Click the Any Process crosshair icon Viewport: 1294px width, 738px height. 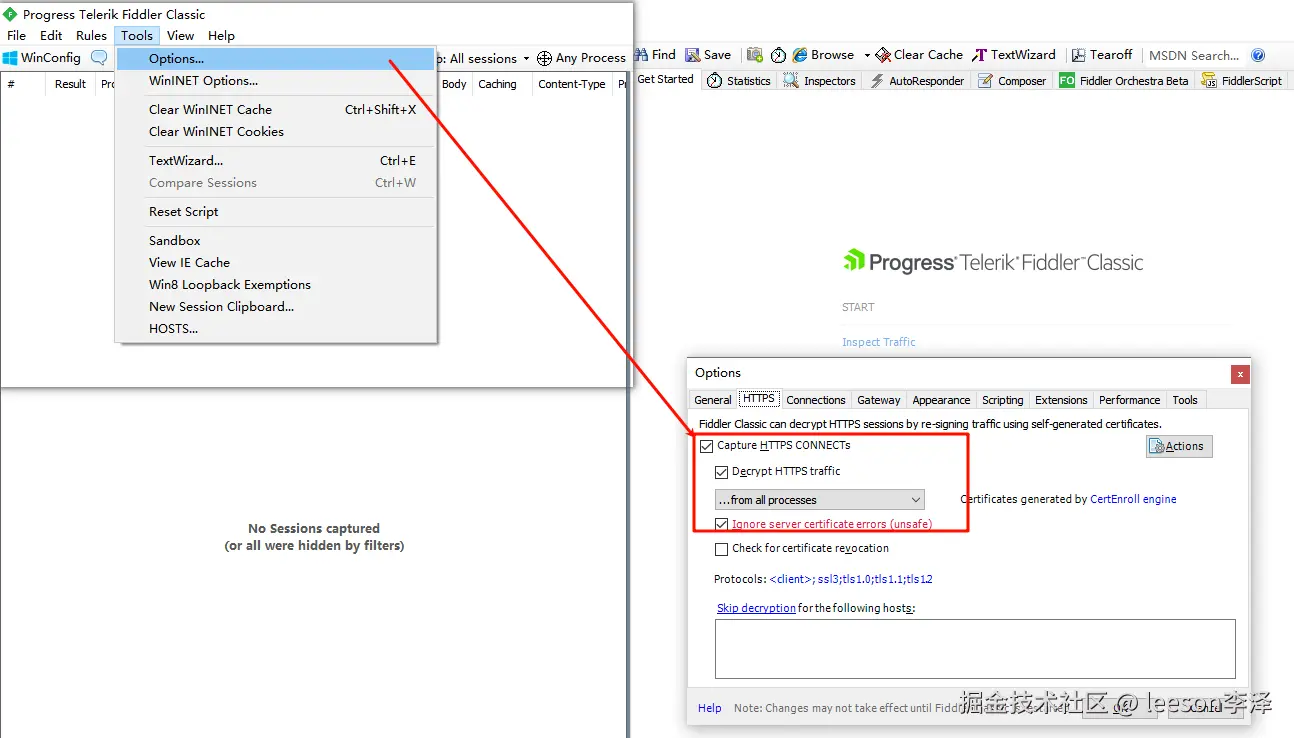pyautogui.click(x=544, y=58)
